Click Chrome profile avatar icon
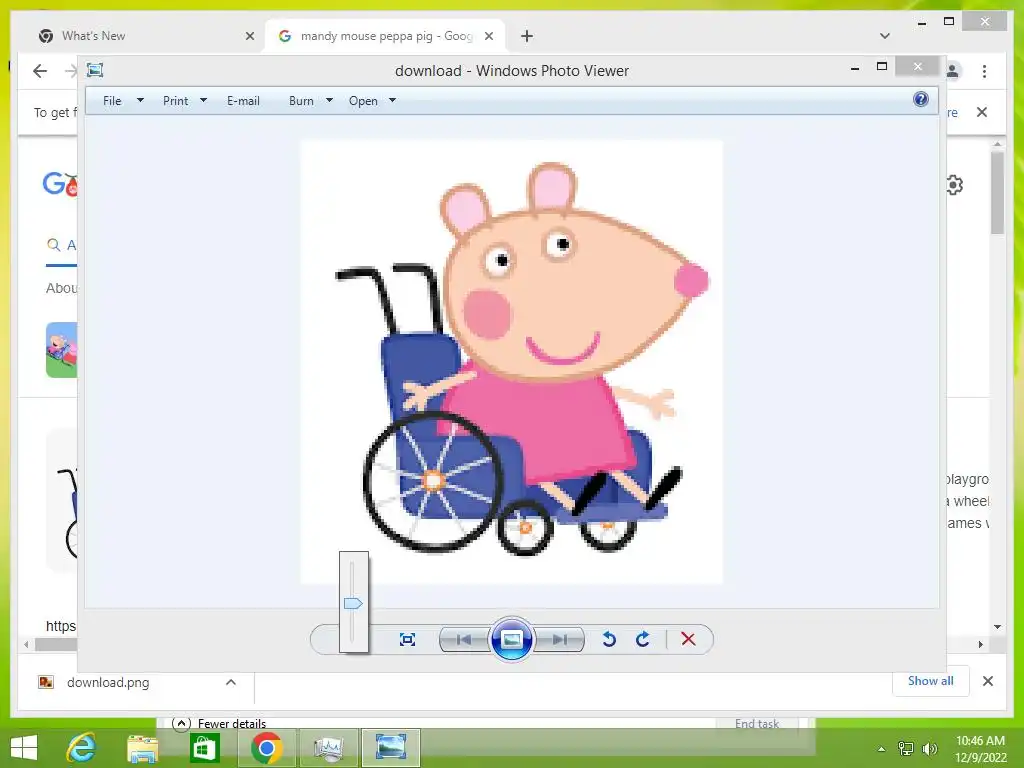Screen dimensions: 1024x768 (x=953, y=71)
